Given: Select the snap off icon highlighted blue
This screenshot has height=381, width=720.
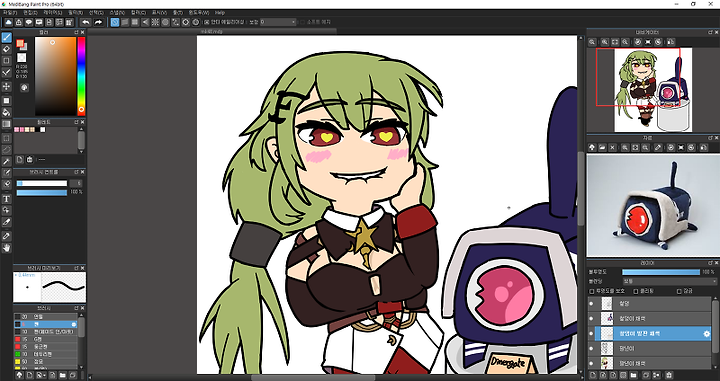Looking at the screenshot, I should pyautogui.click(x=115, y=22).
